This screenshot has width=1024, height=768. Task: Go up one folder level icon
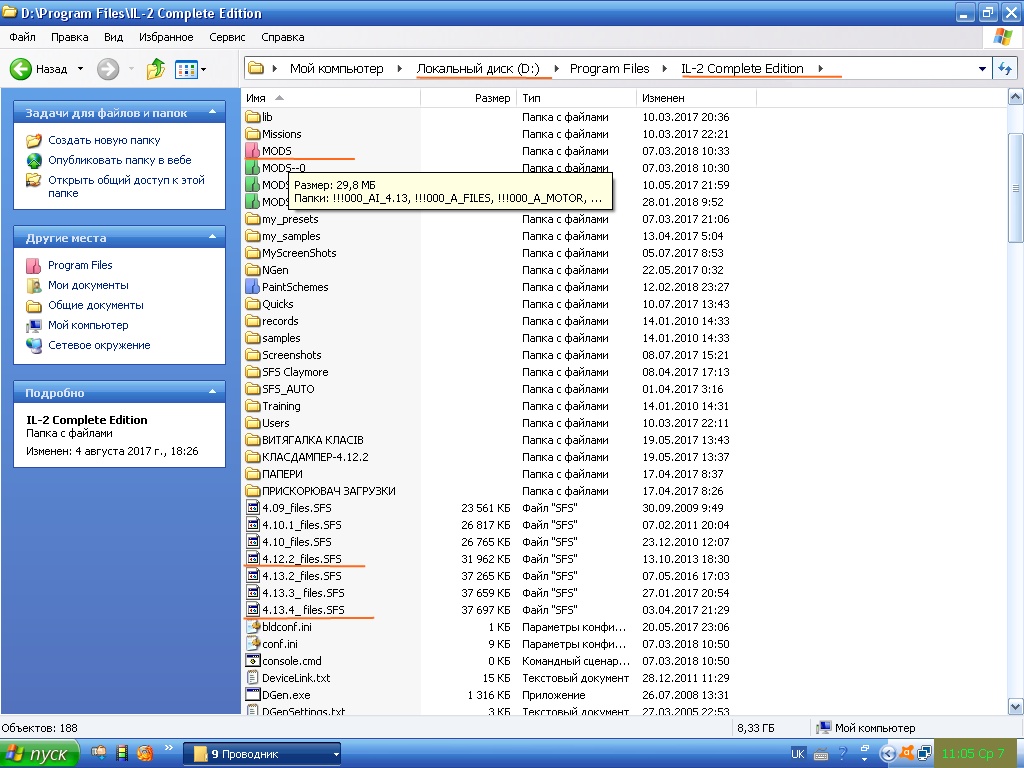[x=155, y=69]
